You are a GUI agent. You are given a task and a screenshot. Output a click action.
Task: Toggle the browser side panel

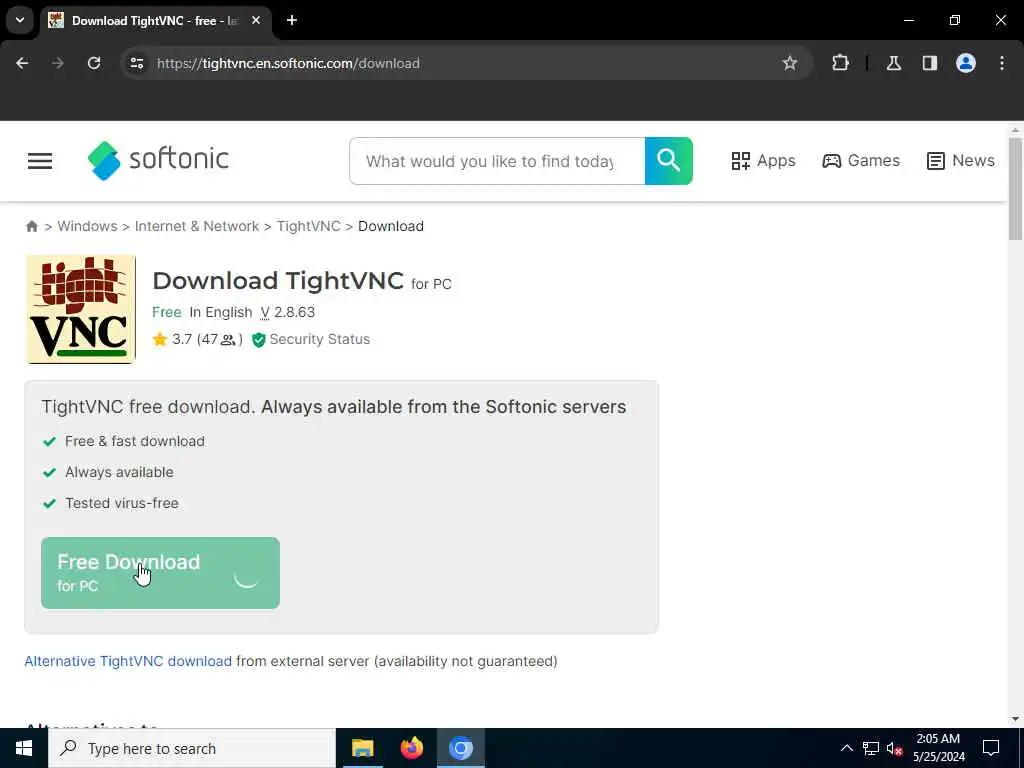click(x=930, y=63)
